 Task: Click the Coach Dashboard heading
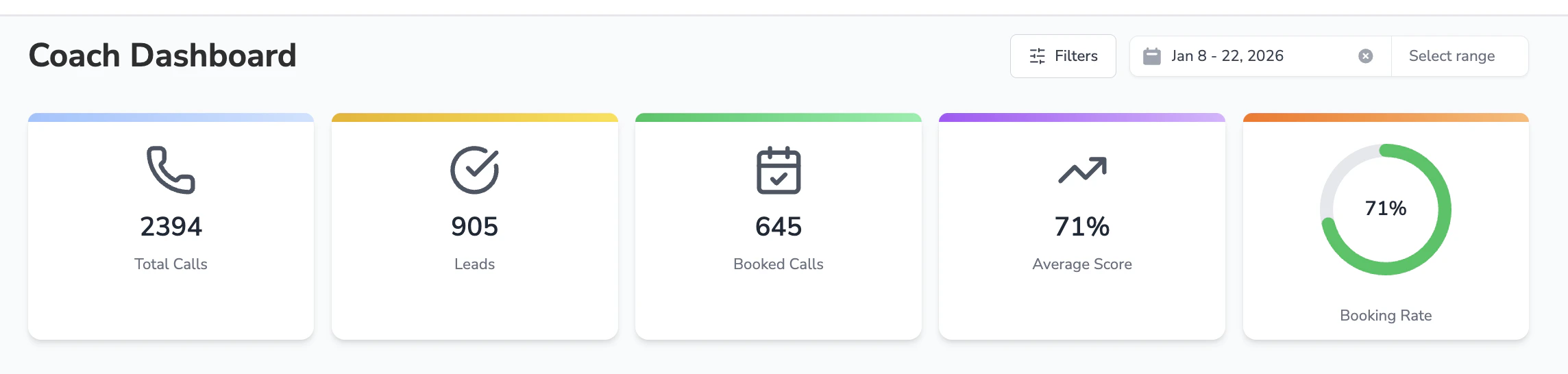tap(162, 55)
